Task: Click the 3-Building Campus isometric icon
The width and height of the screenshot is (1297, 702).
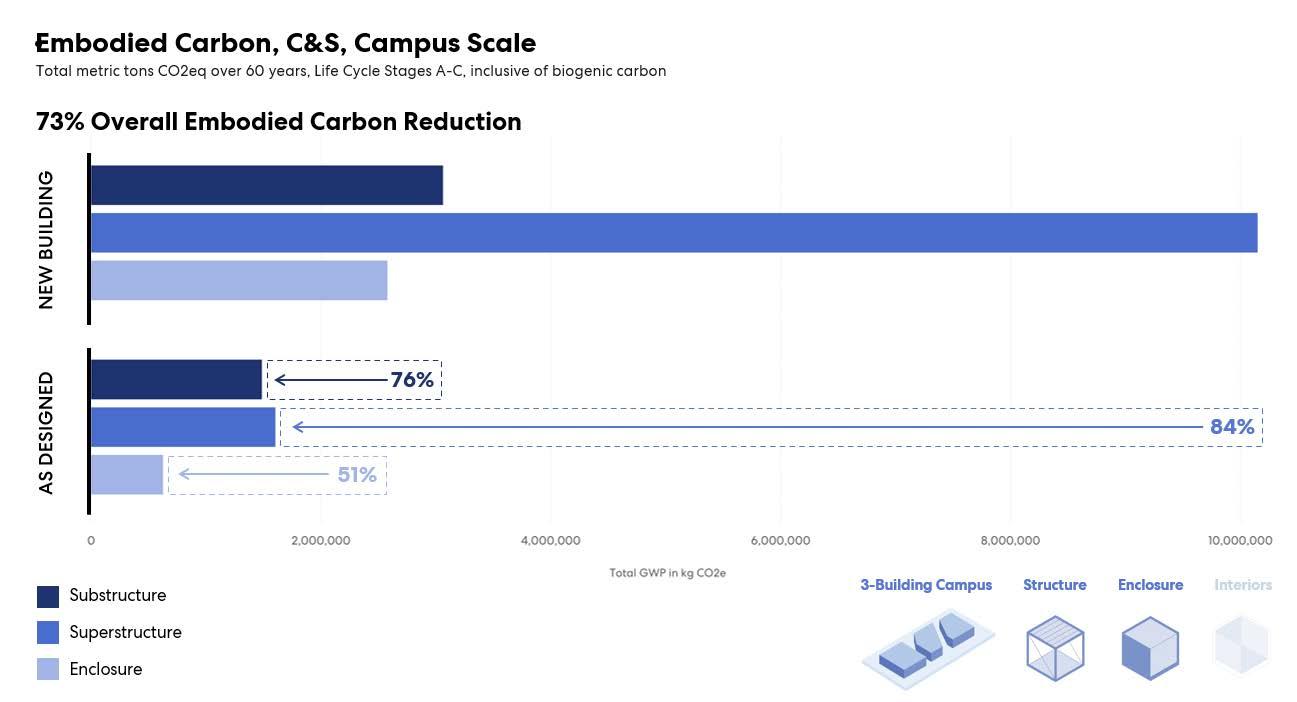Action: click(927, 646)
